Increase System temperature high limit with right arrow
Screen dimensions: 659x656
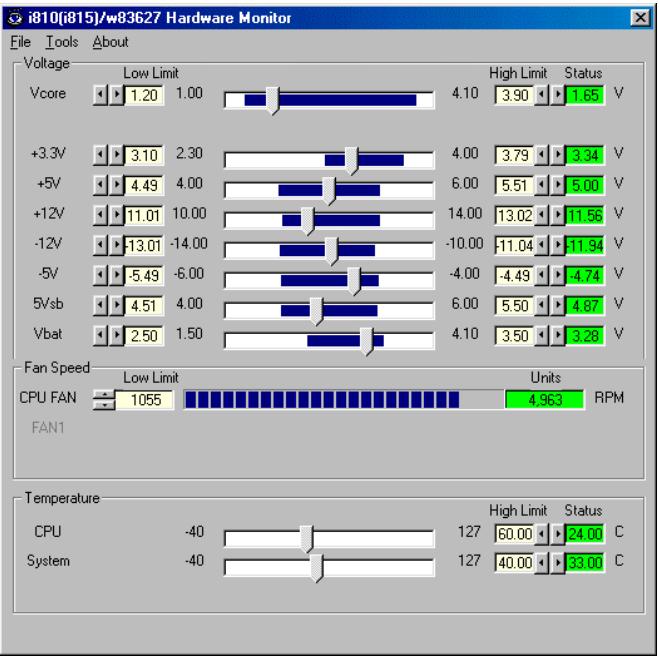coord(557,562)
